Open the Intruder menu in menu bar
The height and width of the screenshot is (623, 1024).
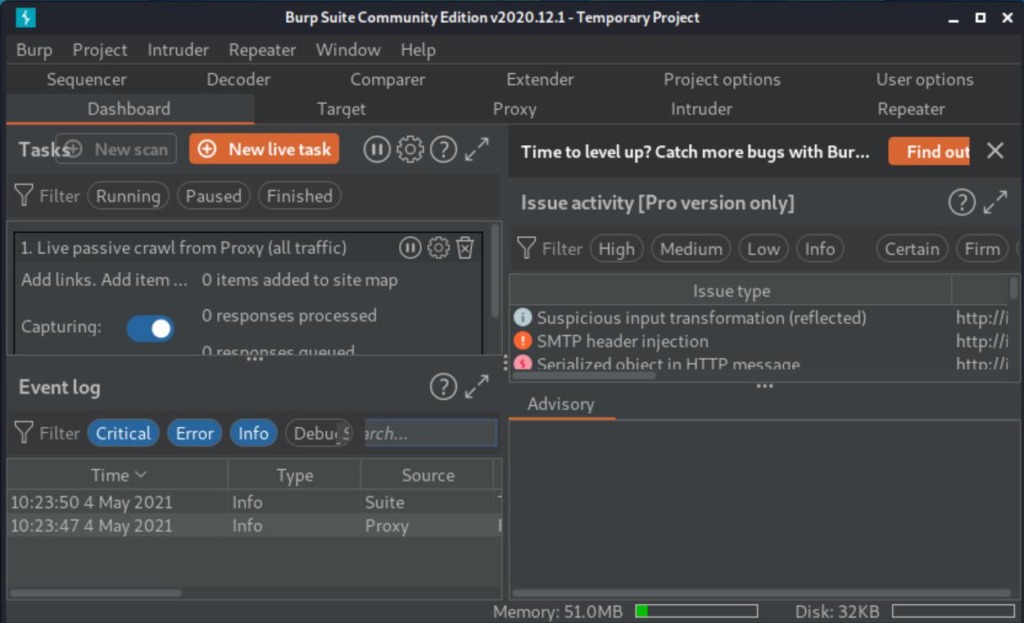(178, 50)
